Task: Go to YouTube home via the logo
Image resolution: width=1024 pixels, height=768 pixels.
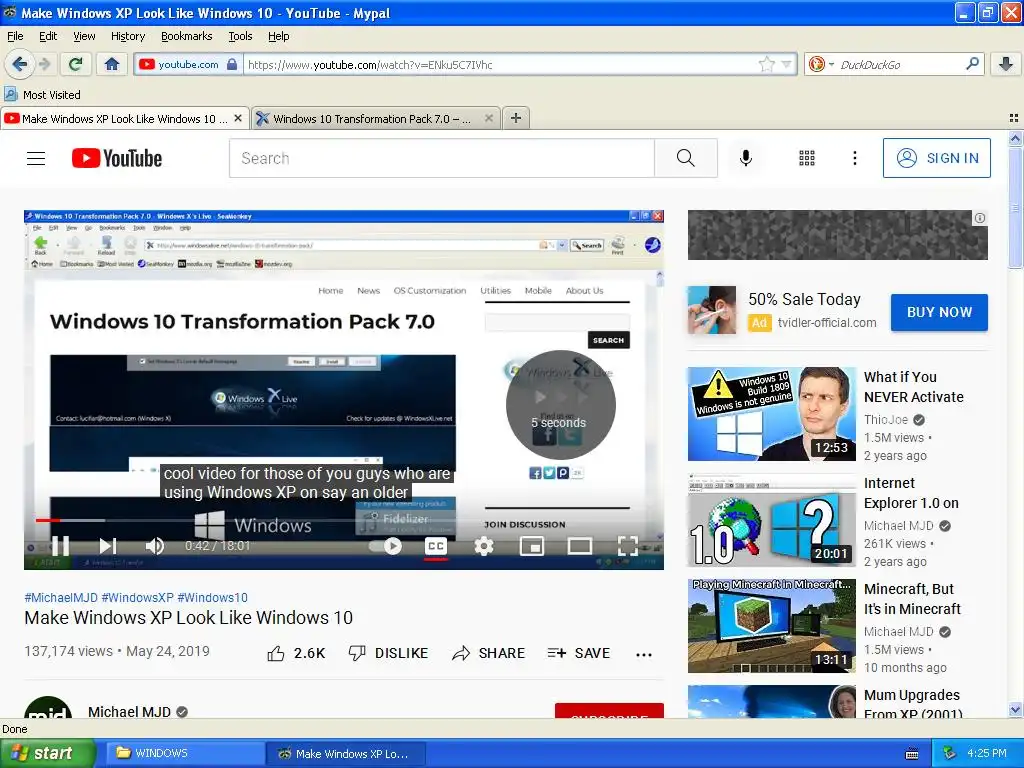Action: (x=117, y=158)
